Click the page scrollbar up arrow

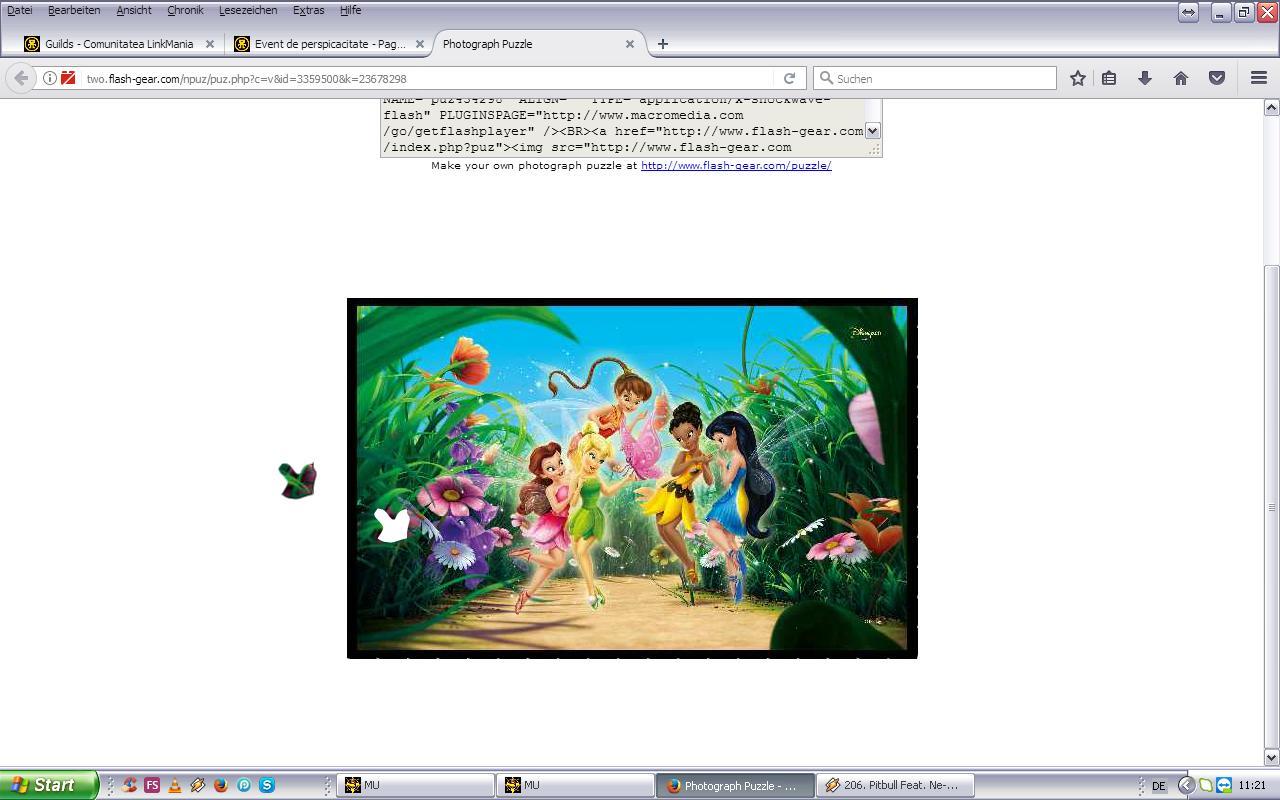(1271, 107)
